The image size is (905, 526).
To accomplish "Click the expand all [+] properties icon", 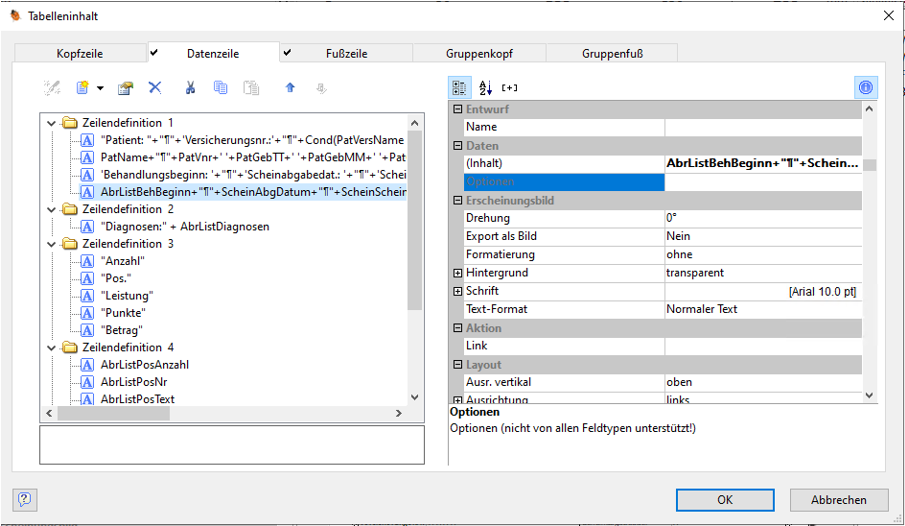I will pyautogui.click(x=509, y=88).
